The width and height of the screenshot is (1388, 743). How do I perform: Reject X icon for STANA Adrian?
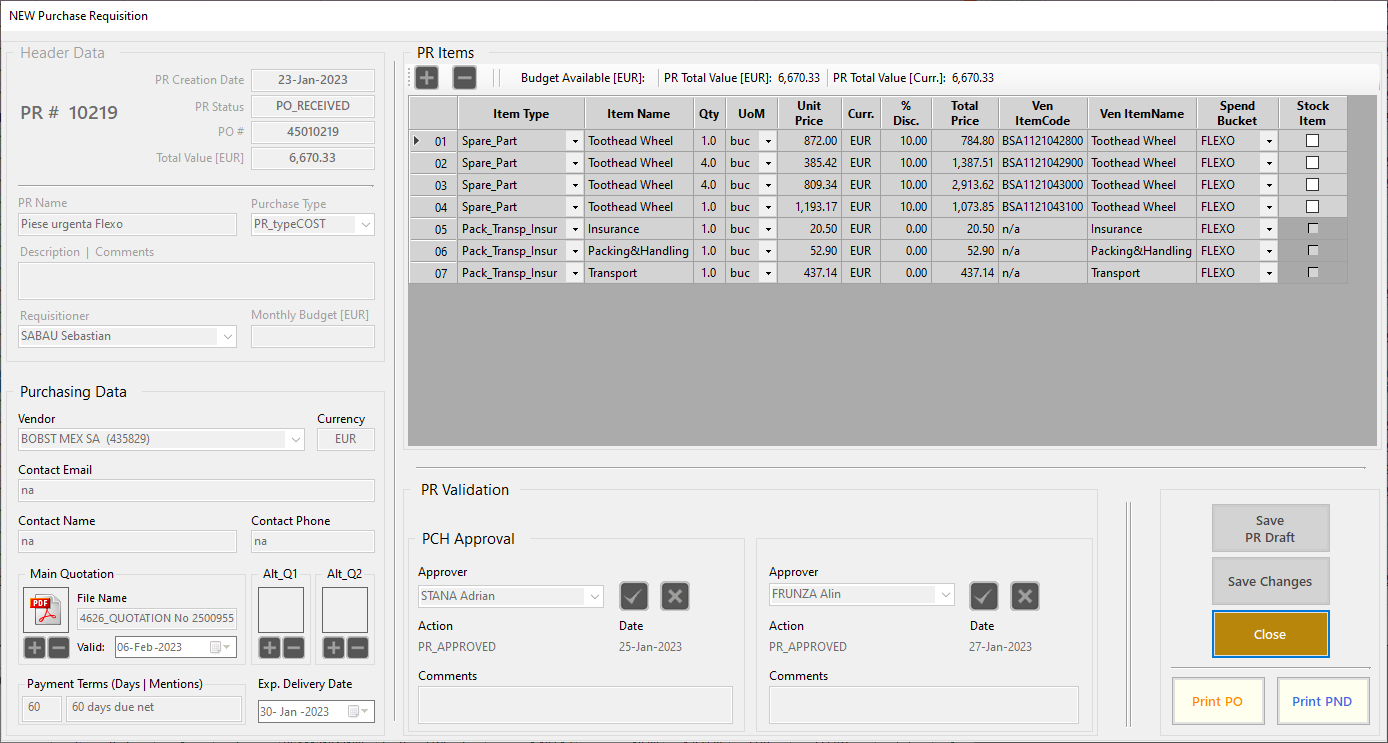(x=675, y=596)
